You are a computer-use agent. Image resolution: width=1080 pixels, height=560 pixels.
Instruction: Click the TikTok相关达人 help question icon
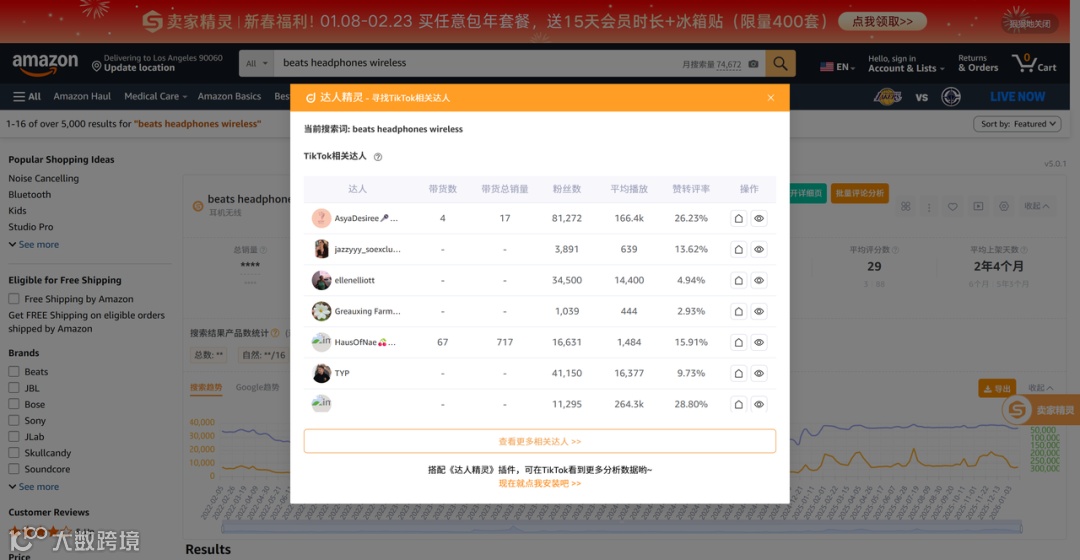pyautogui.click(x=377, y=157)
